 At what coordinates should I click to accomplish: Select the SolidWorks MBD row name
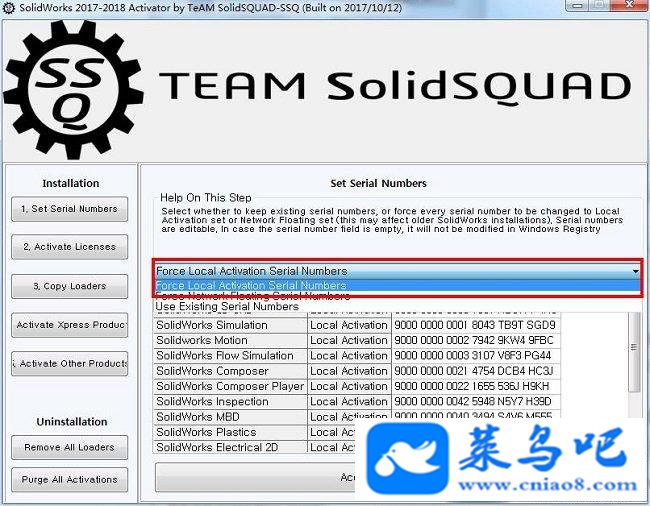click(230, 417)
